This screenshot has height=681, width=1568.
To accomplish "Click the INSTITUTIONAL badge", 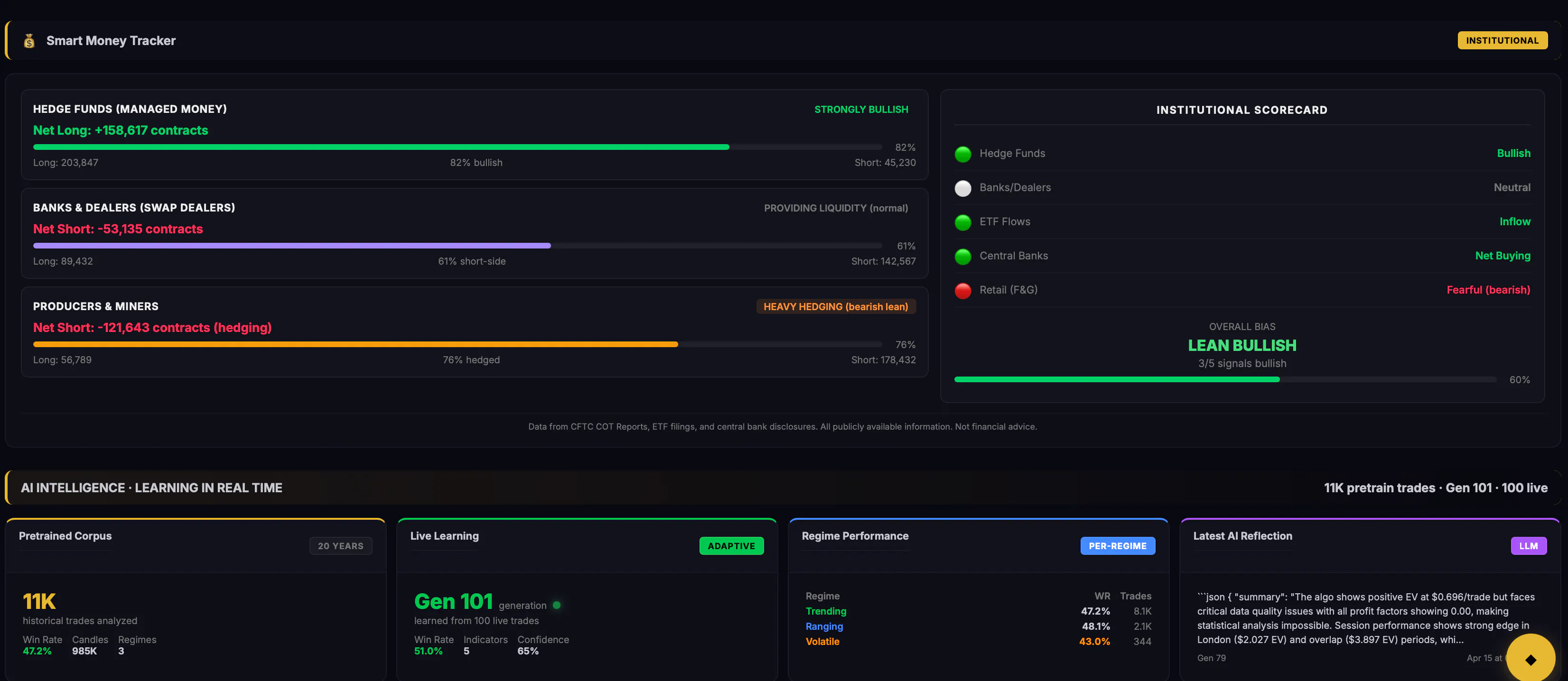I will click(1502, 41).
